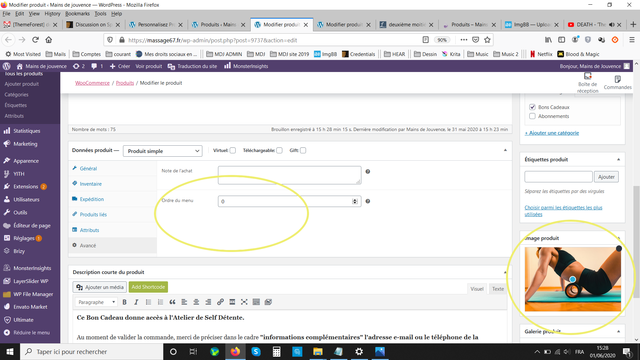The width and height of the screenshot is (640, 360).
Task: Open Firefox History menu
Action: (x=52, y=13)
